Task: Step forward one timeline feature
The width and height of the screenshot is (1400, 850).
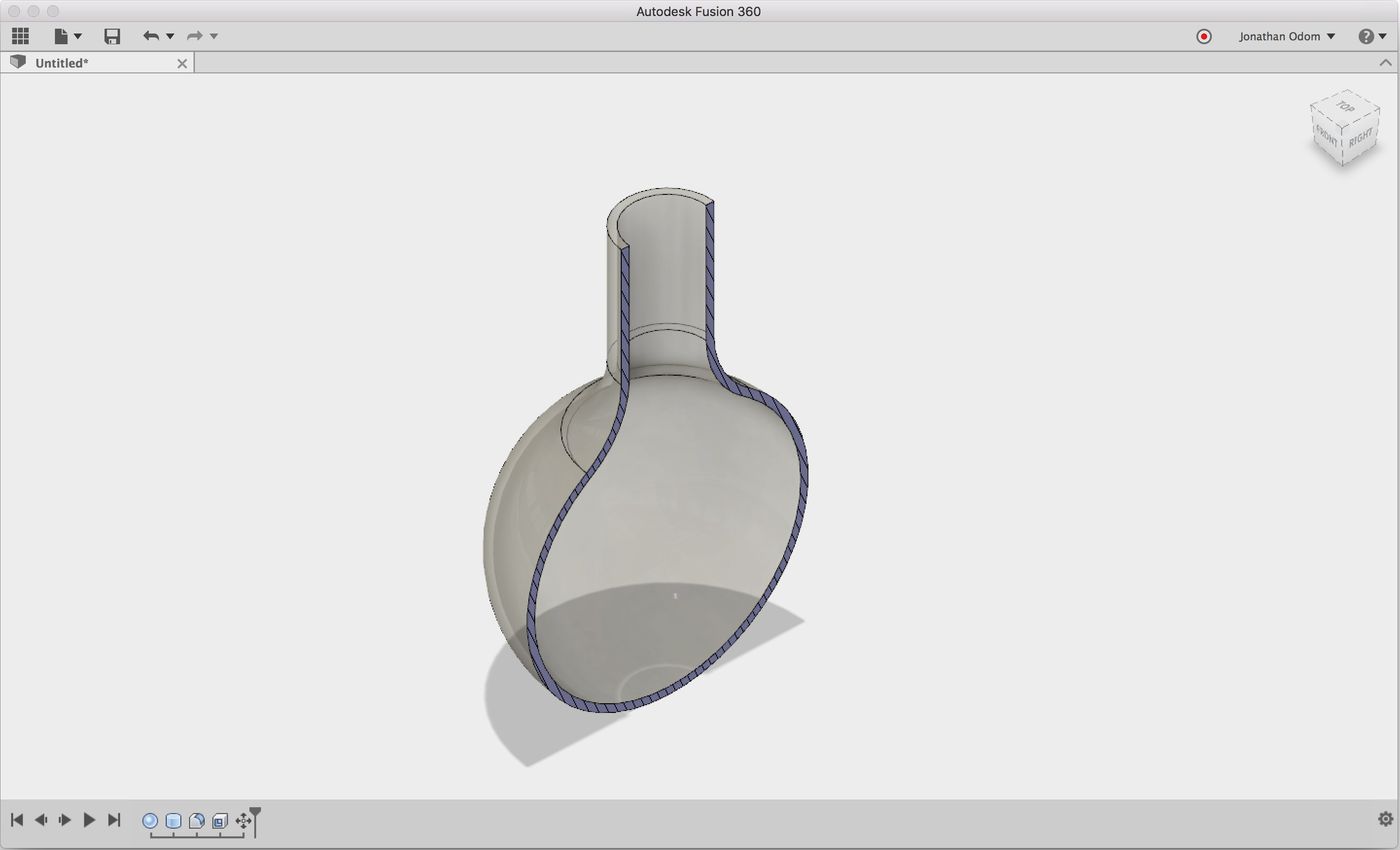Action: pyautogui.click(x=65, y=820)
